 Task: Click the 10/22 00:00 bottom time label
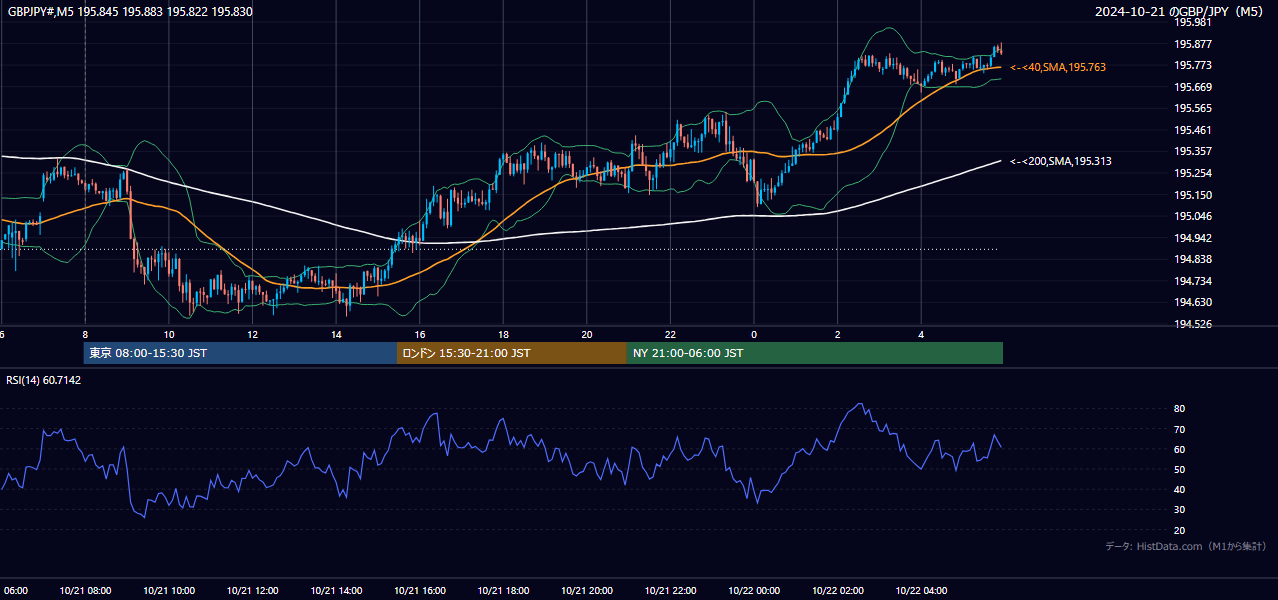[x=754, y=591]
